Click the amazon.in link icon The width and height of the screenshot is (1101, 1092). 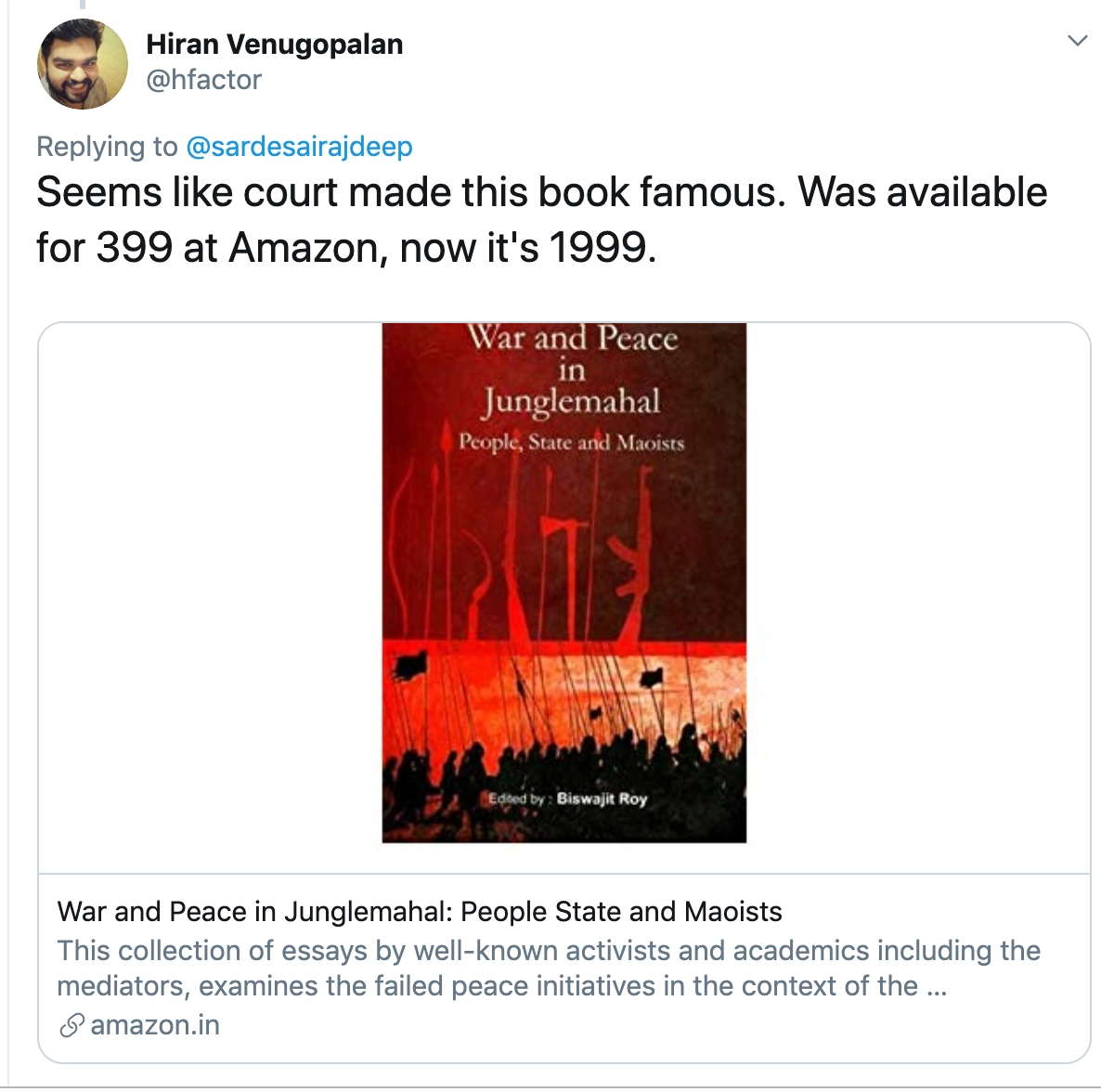[x=71, y=1025]
